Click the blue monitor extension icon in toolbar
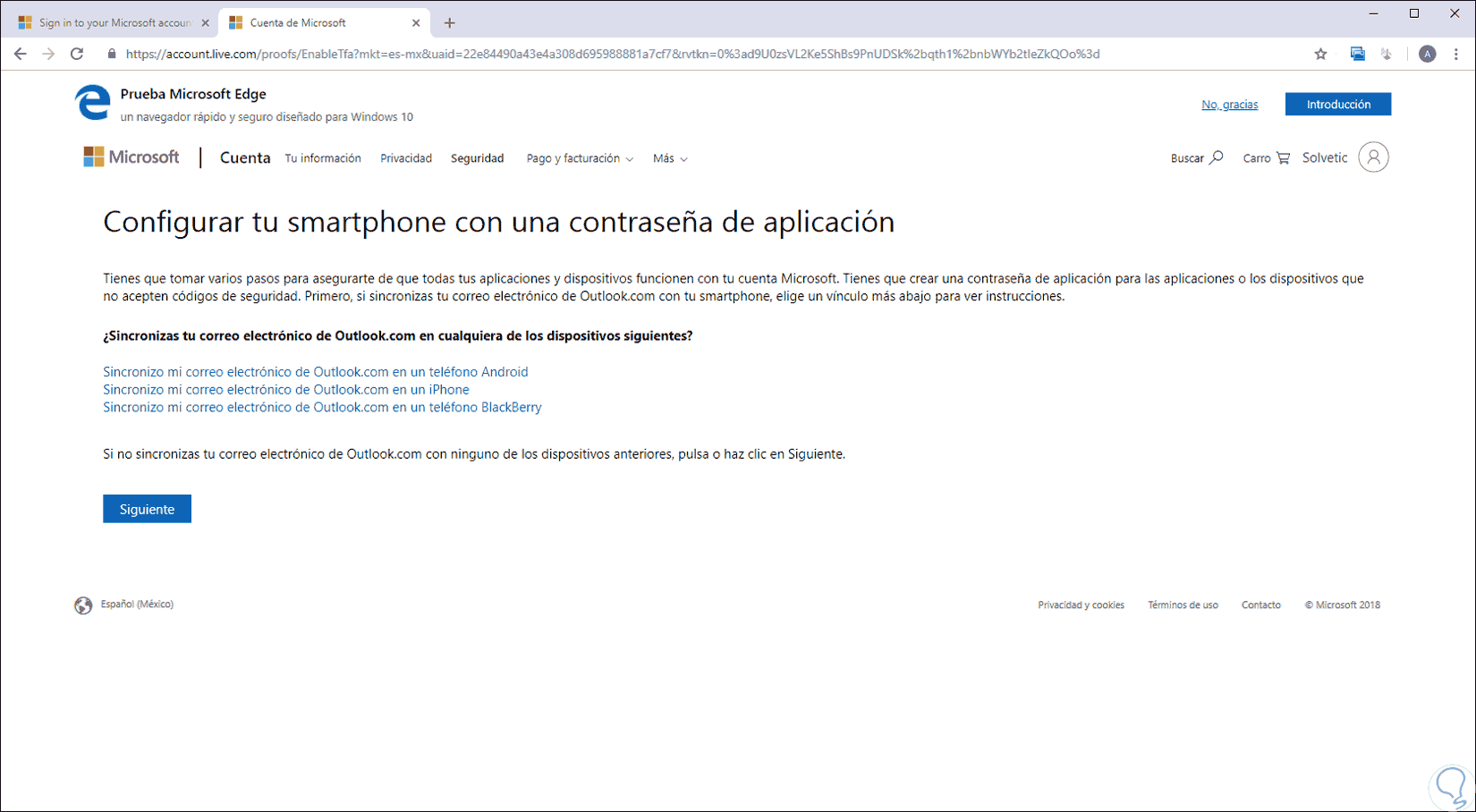Viewport: 1476px width, 812px height. click(x=1358, y=54)
